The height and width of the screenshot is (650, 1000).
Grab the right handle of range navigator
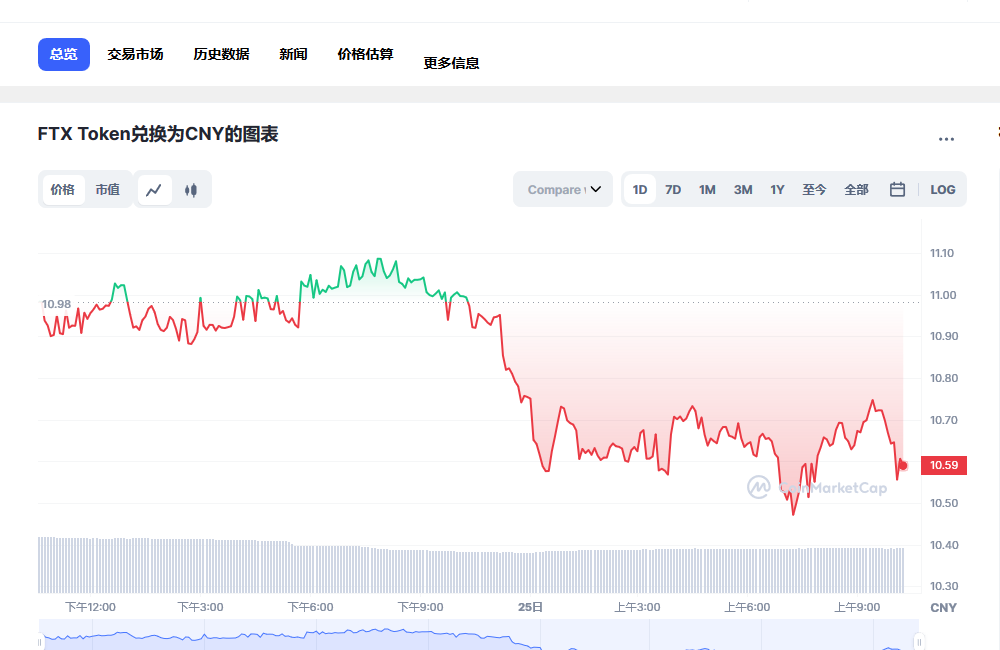pyautogui.click(x=919, y=642)
